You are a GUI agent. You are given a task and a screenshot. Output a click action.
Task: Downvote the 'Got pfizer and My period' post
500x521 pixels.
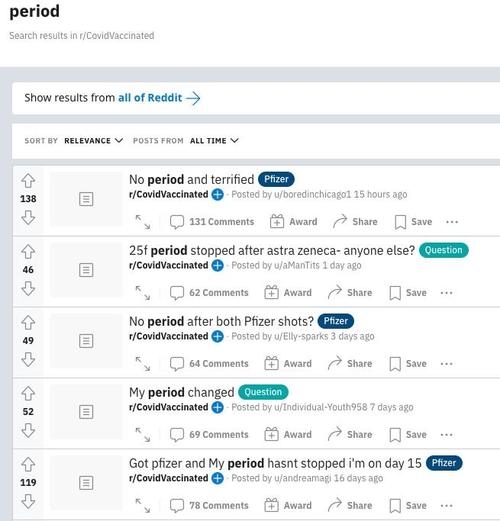click(28, 501)
